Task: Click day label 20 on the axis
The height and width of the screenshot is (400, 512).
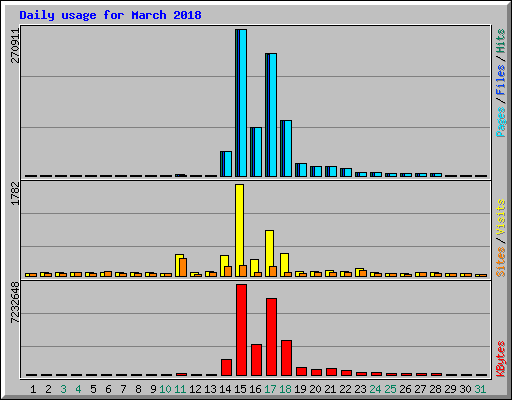Action: tap(315, 389)
